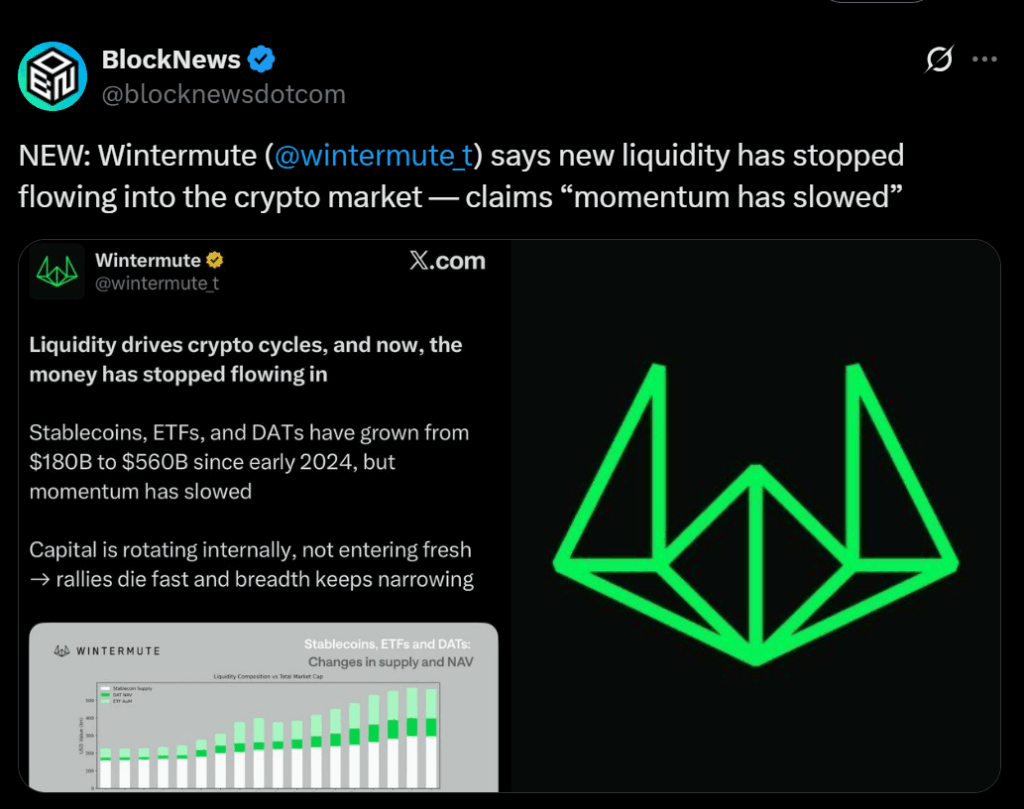Screen dimensions: 1024x809
Task: Open the BlockNews display name link
Action: (171, 60)
